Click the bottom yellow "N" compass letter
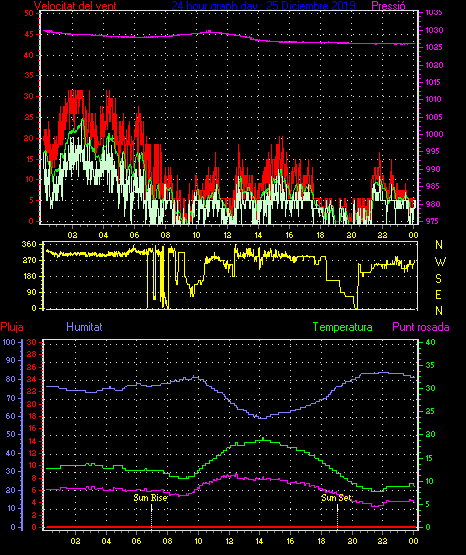 pyautogui.click(x=439, y=311)
